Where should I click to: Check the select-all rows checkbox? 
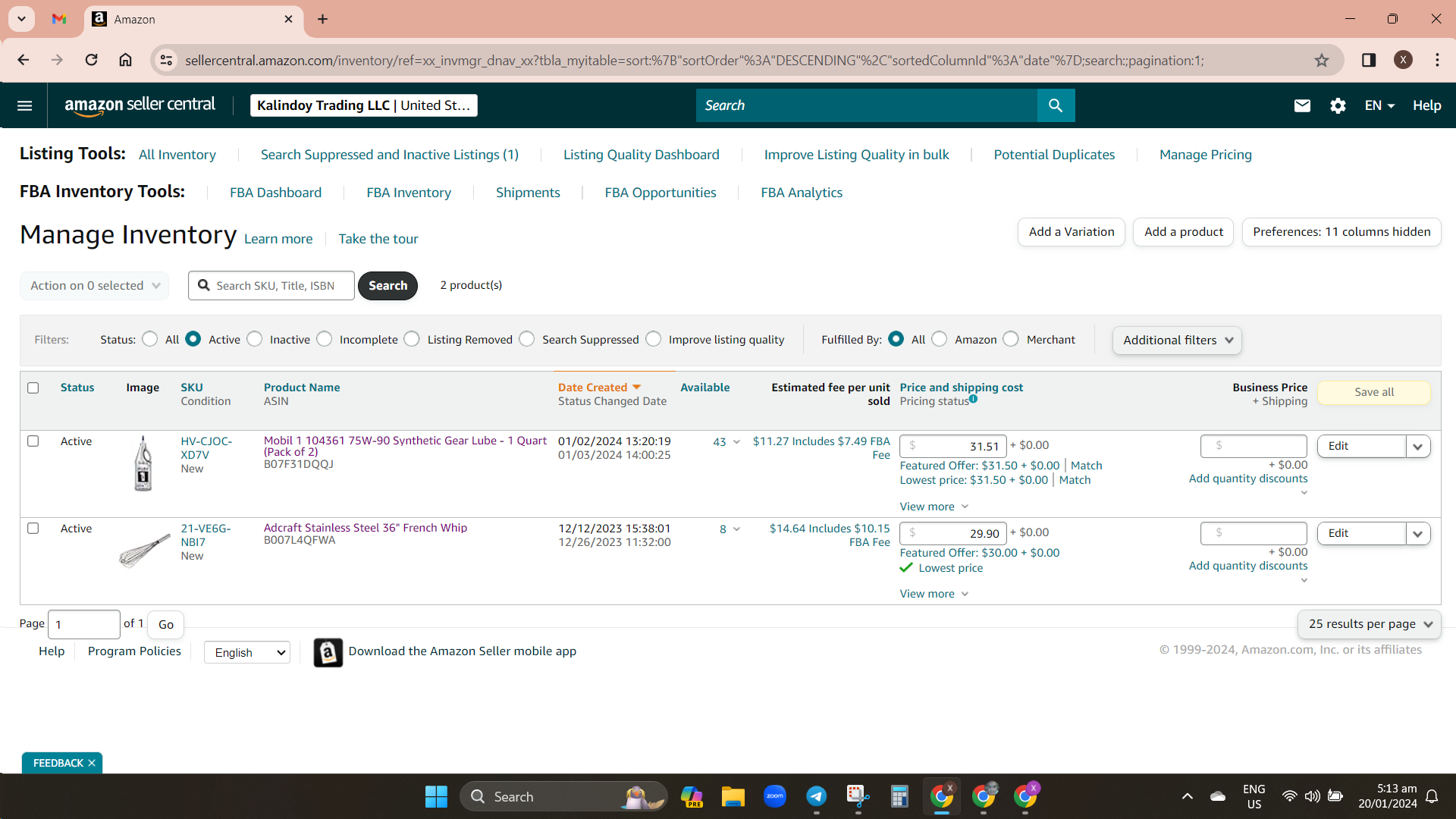[x=33, y=388]
